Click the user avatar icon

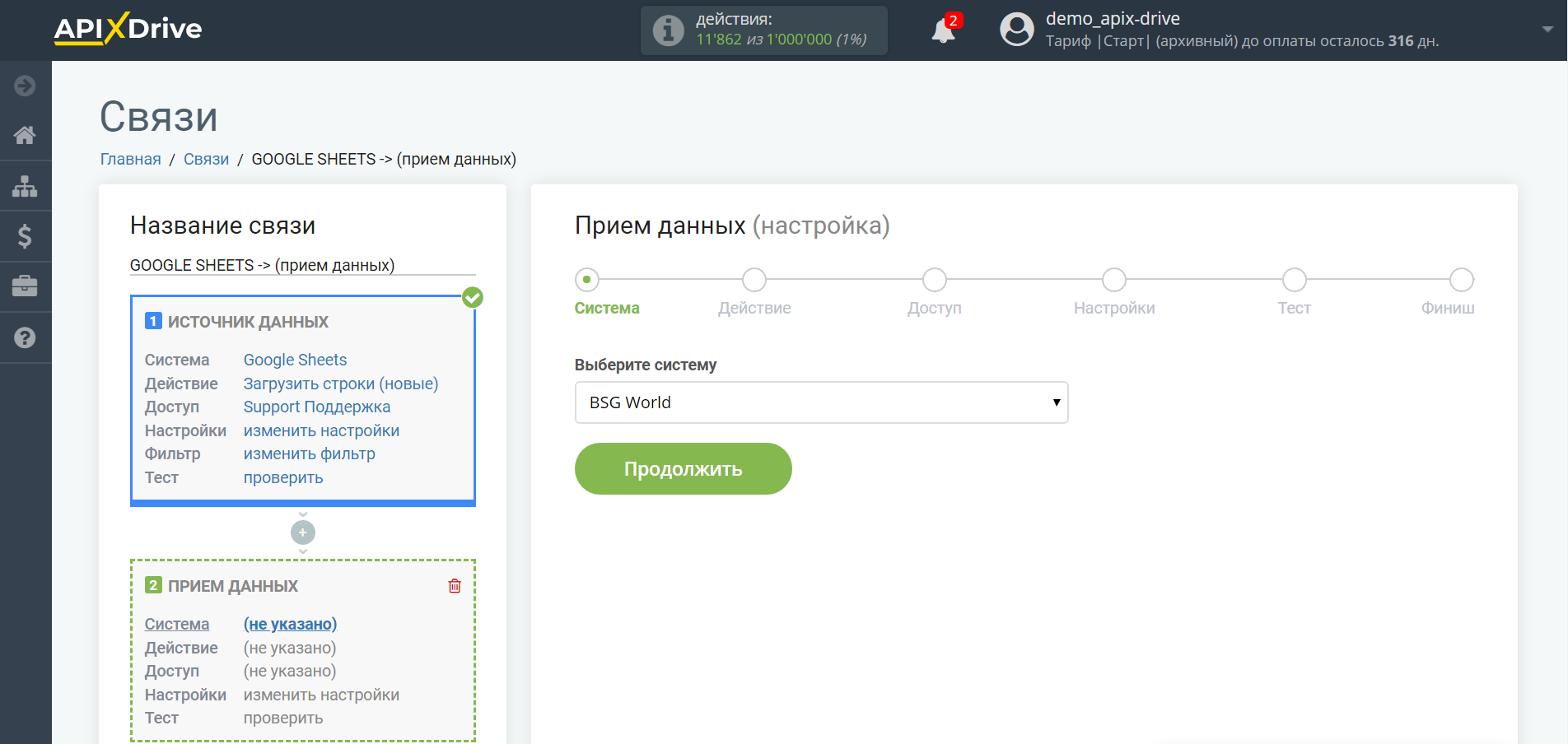pyautogui.click(x=1017, y=30)
